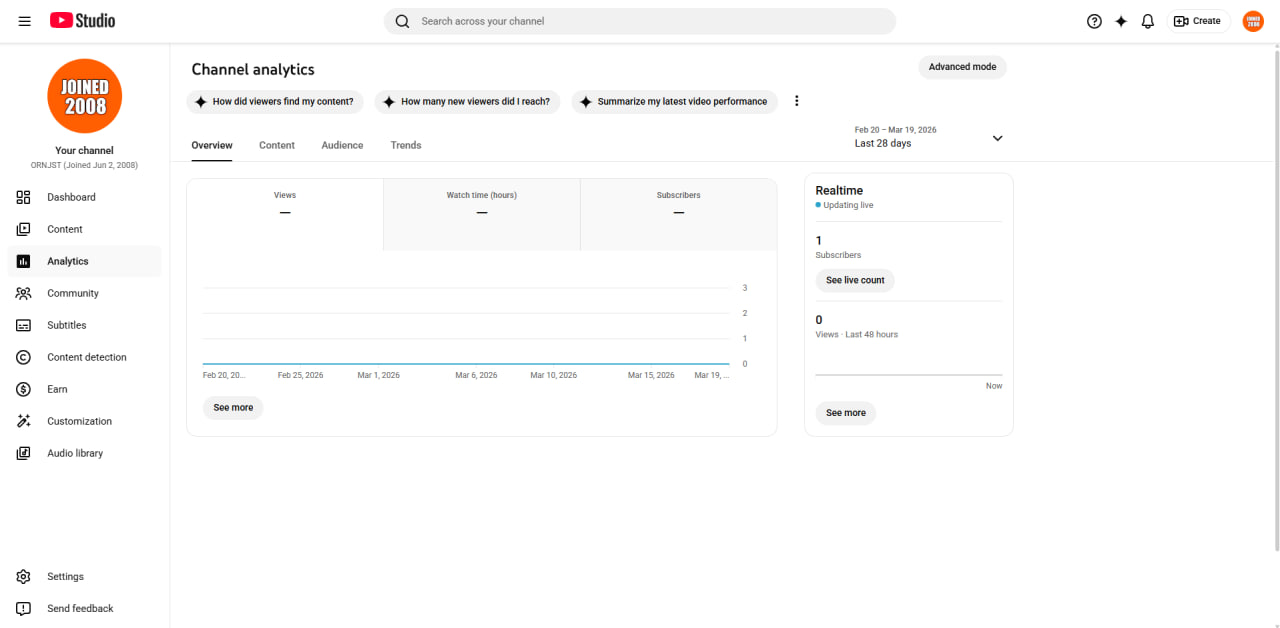Click the YouTube Studio logo
Viewport: 1280px width, 628px height.
click(x=82, y=20)
